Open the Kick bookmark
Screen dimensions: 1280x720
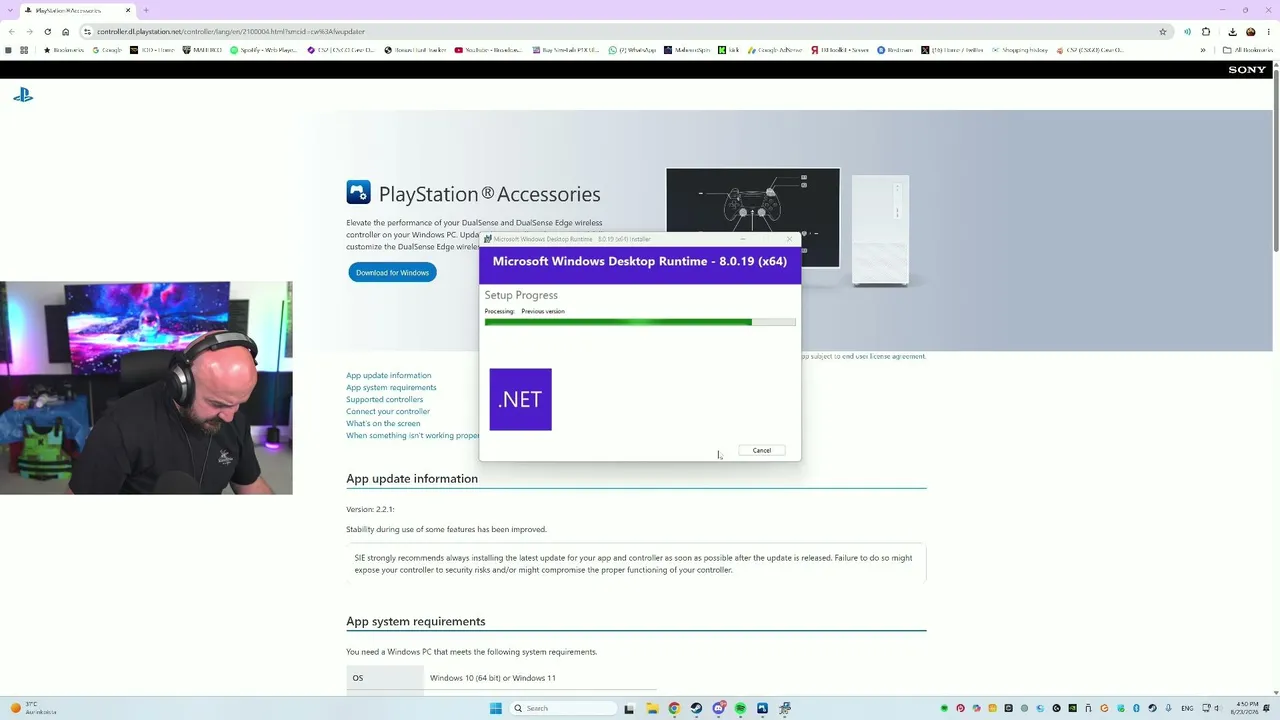pos(729,50)
